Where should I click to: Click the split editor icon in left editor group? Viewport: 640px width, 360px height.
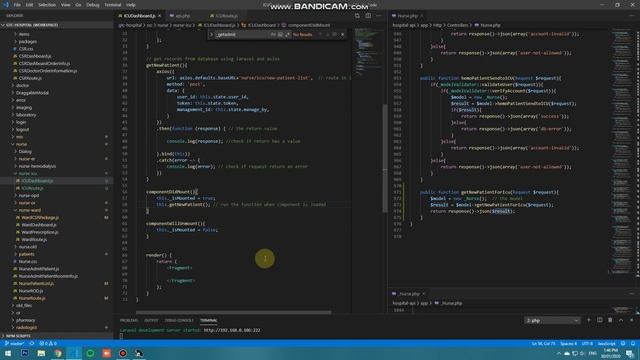tap(368, 16)
